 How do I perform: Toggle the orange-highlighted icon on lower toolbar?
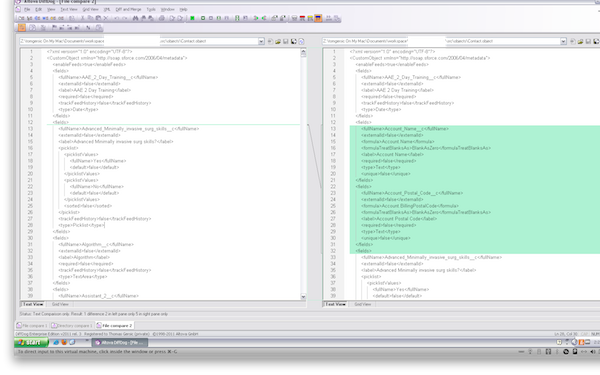pyautogui.click(x=22, y=28)
